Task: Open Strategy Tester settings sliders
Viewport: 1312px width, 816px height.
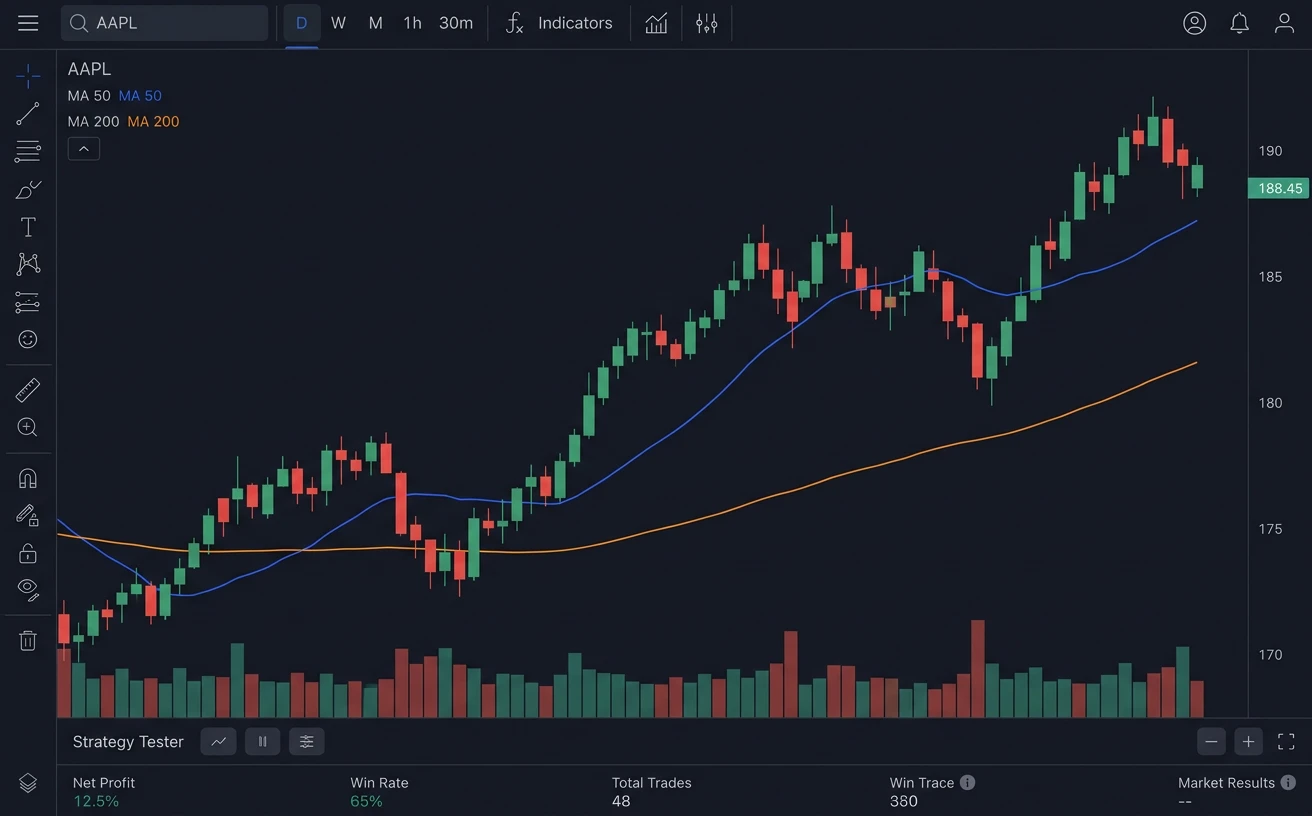Action: click(306, 742)
